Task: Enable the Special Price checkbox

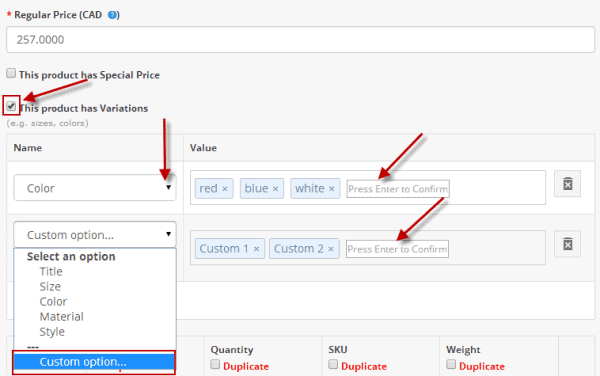Action: pos(11,73)
